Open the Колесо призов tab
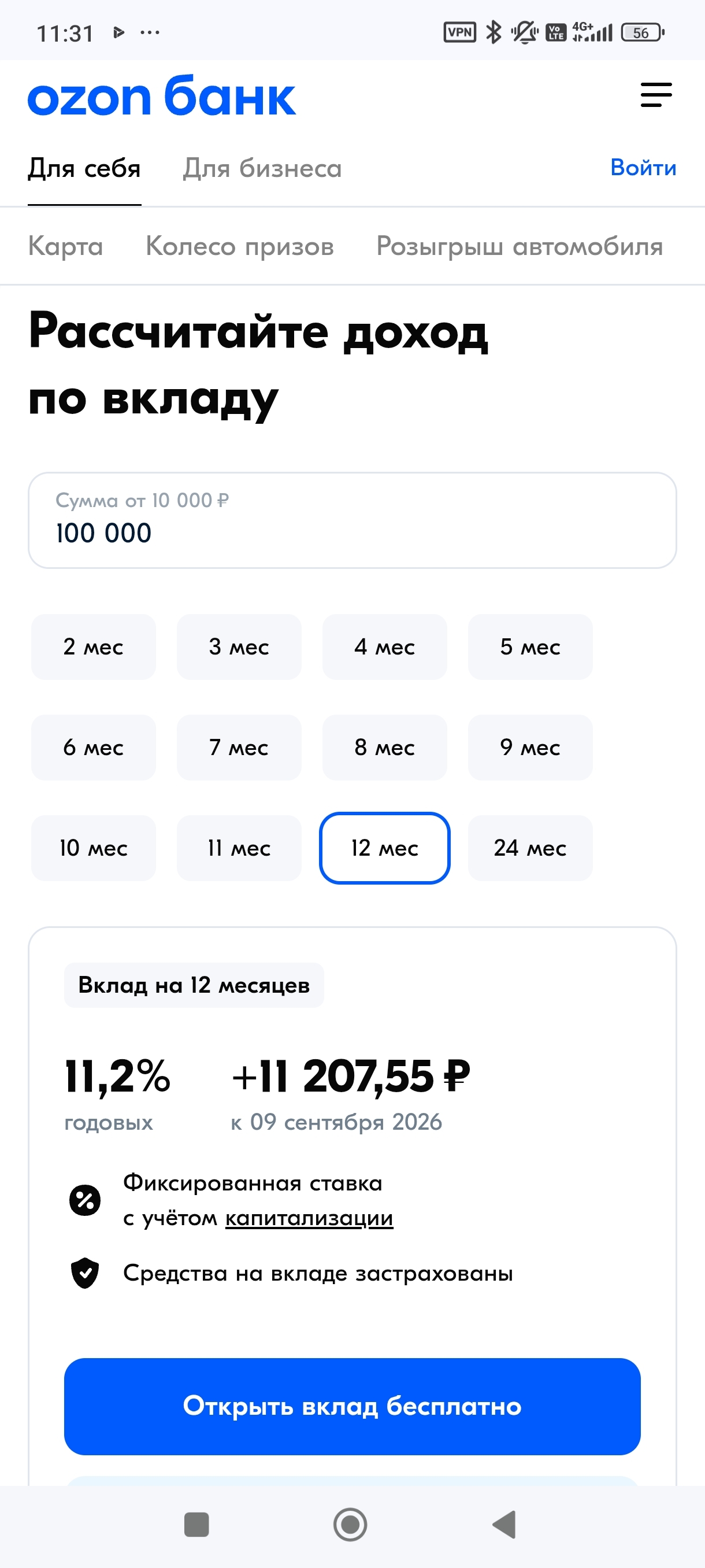Image resolution: width=705 pixels, height=1568 pixels. click(240, 246)
